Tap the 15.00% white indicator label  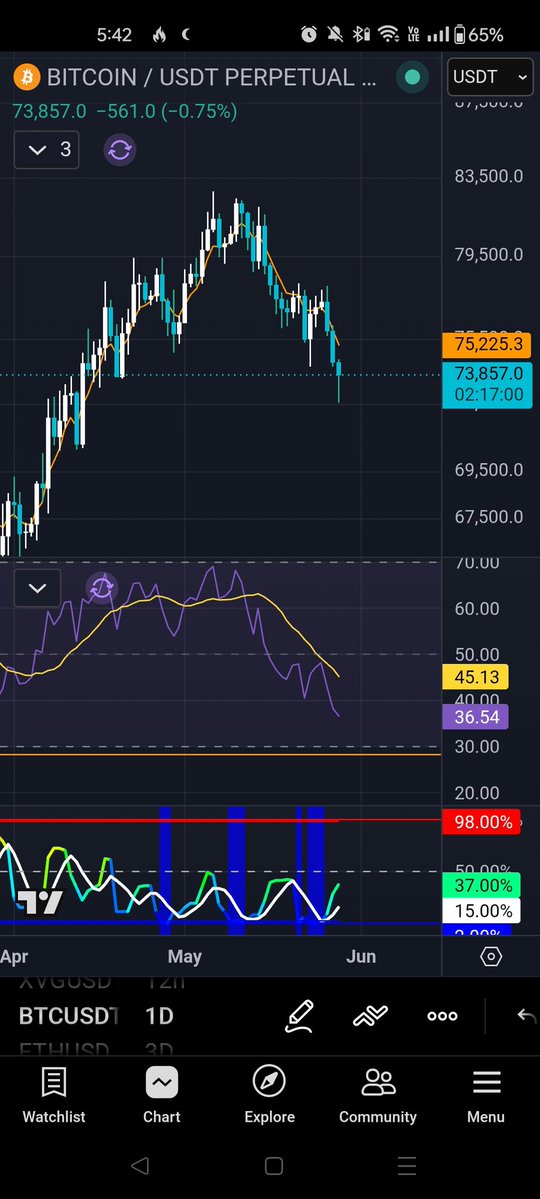click(x=481, y=911)
